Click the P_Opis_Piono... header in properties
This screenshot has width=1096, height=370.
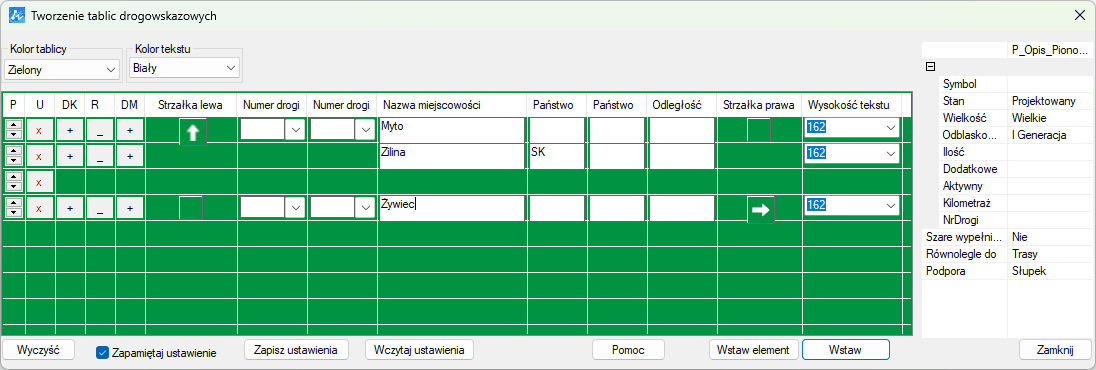[1050, 50]
